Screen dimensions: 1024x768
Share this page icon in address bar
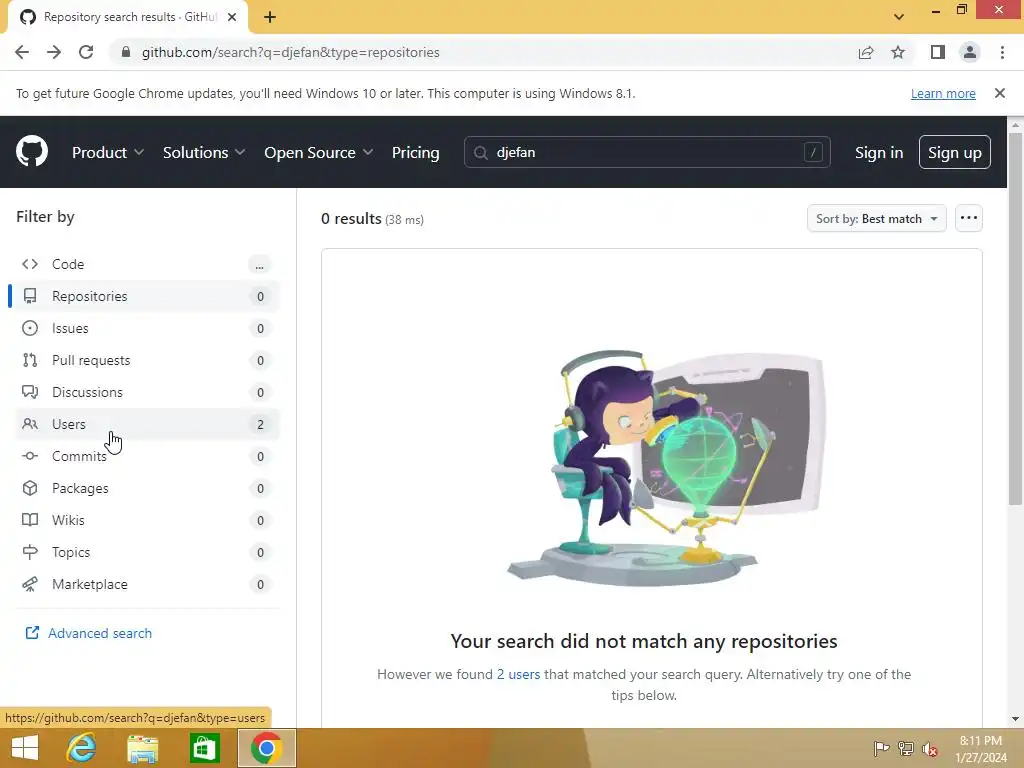(866, 52)
